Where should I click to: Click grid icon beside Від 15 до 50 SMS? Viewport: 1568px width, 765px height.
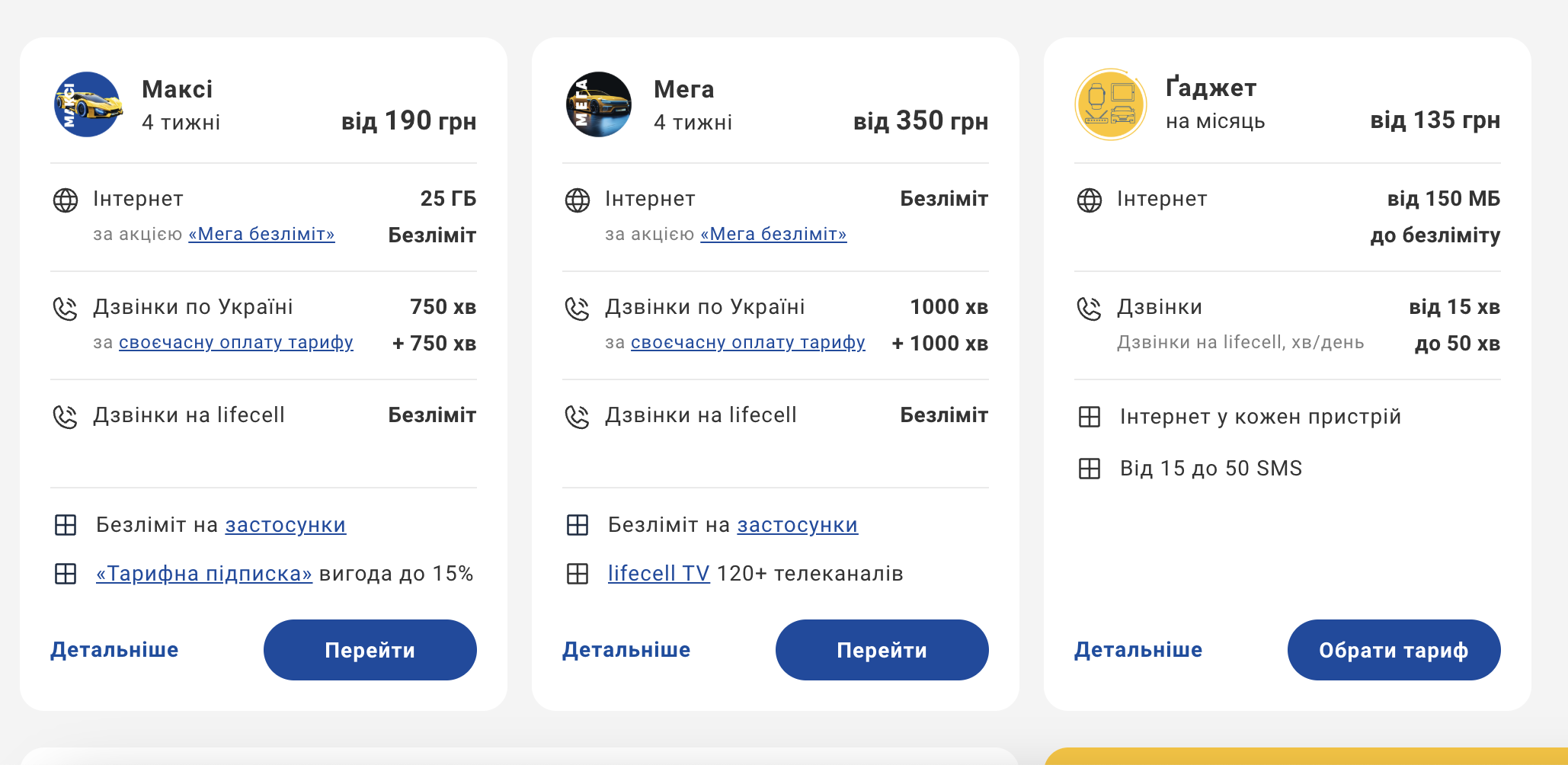[1090, 469]
